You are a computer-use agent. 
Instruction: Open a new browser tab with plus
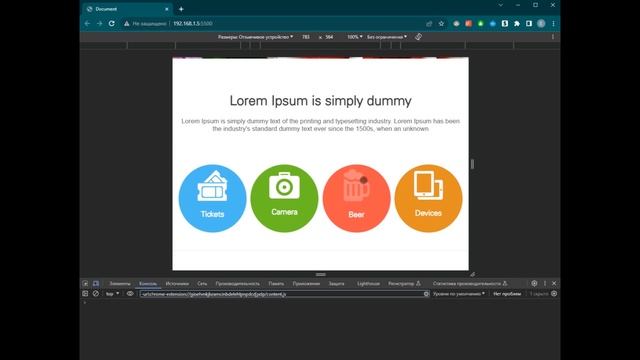coord(181,9)
